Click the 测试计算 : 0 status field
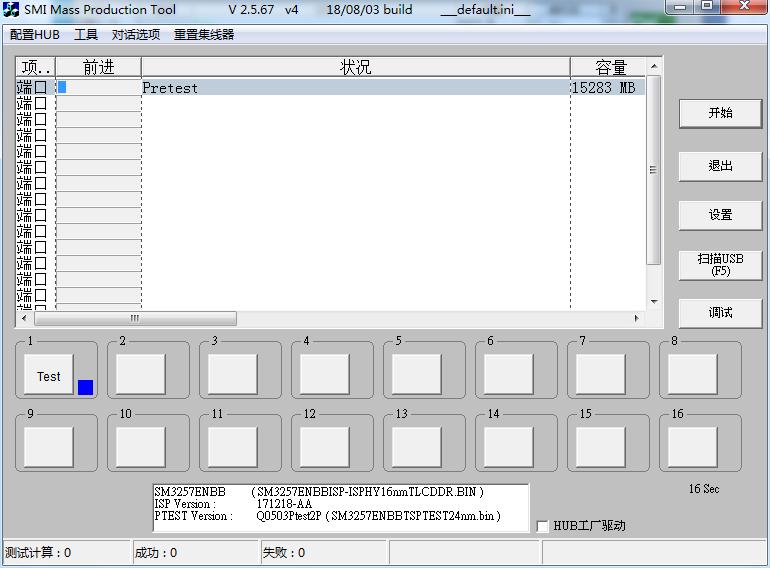This screenshot has height=568, width=770. 67,553
